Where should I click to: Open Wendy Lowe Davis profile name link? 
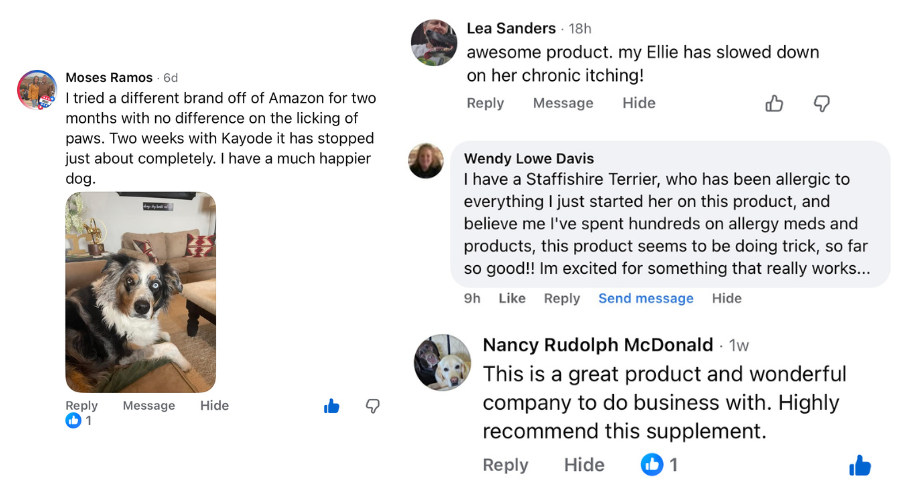point(529,159)
